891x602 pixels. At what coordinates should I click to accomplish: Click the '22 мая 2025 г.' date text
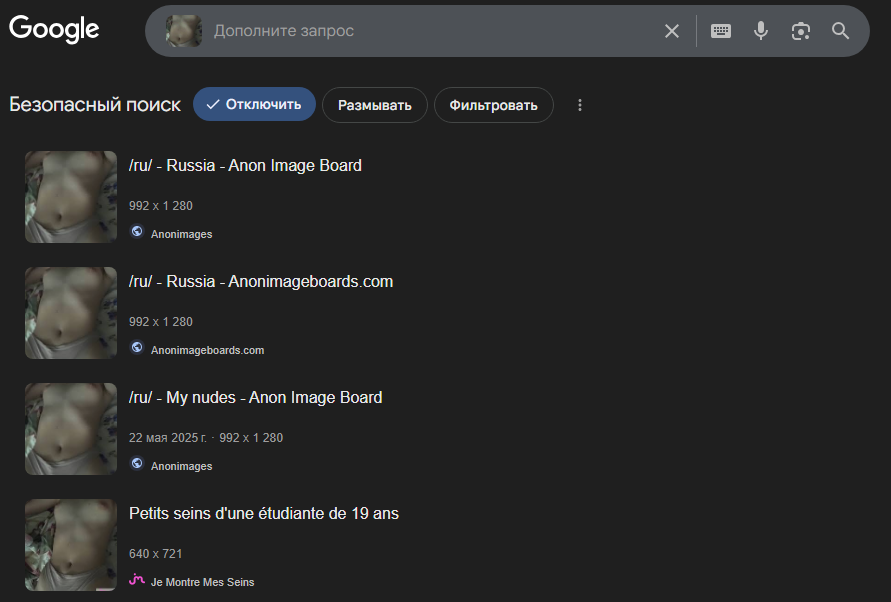(168, 438)
